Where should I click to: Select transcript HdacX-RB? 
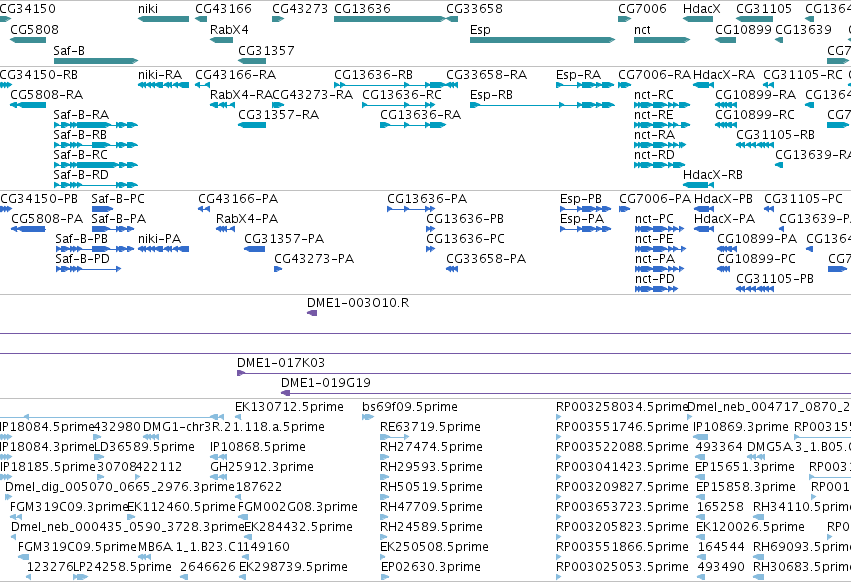(x=698, y=185)
